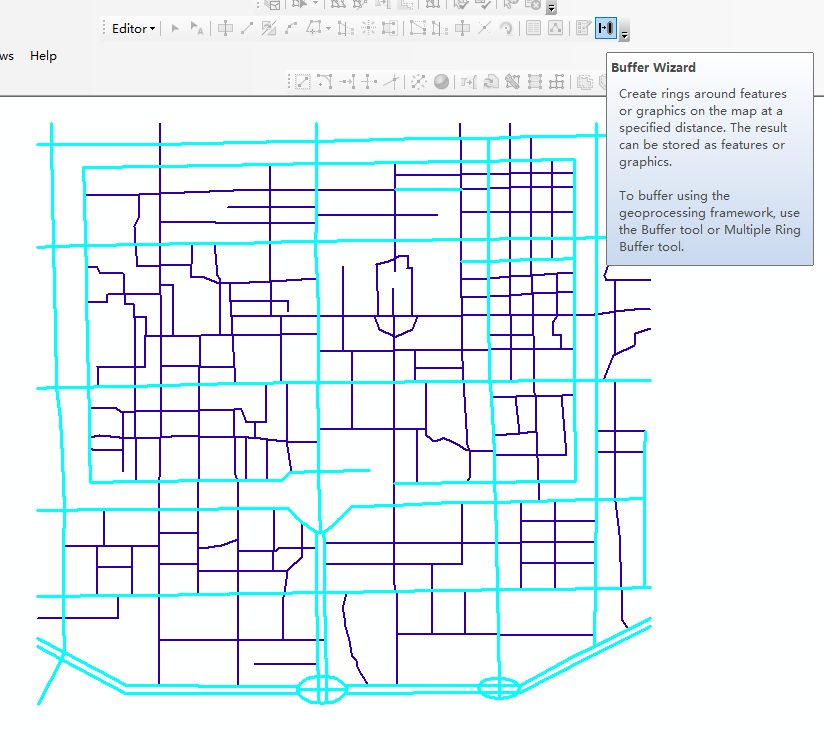Screen dimensions: 824x751
Task: Click the Line Intersection tool icon
Action: click(x=391, y=82)
